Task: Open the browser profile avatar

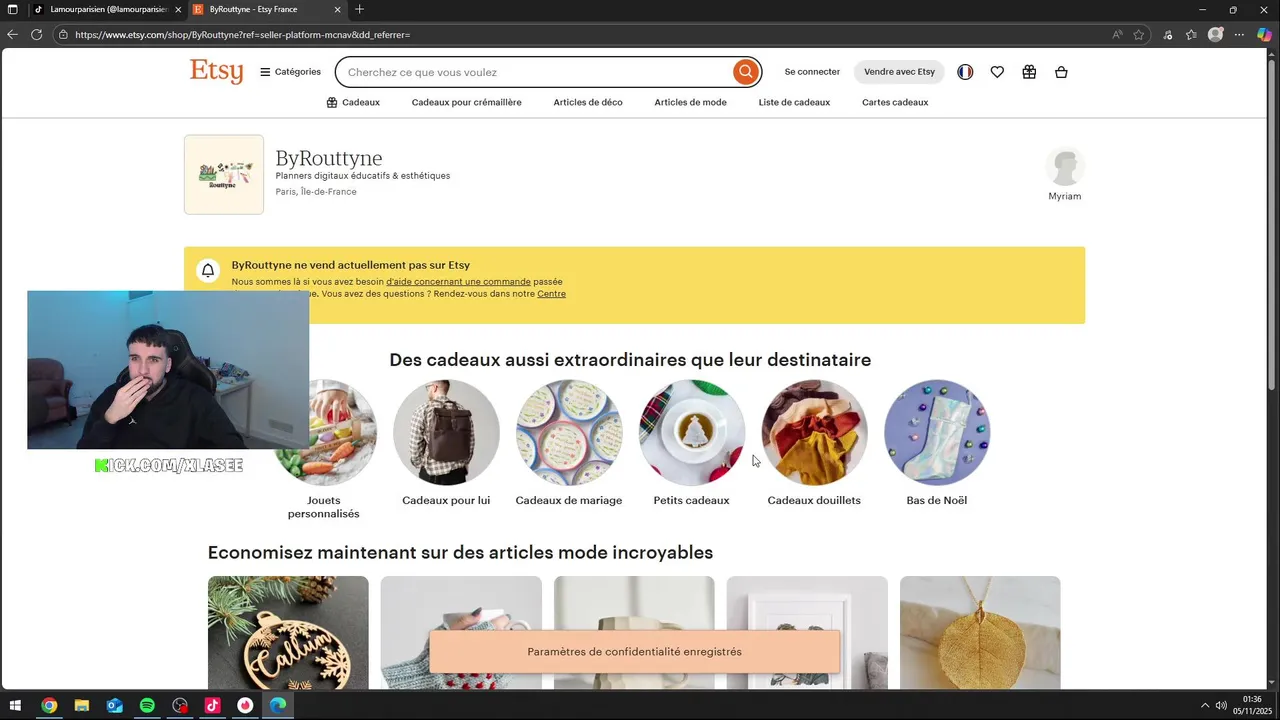Action: pyautogui.click(x=1215, y=34)
